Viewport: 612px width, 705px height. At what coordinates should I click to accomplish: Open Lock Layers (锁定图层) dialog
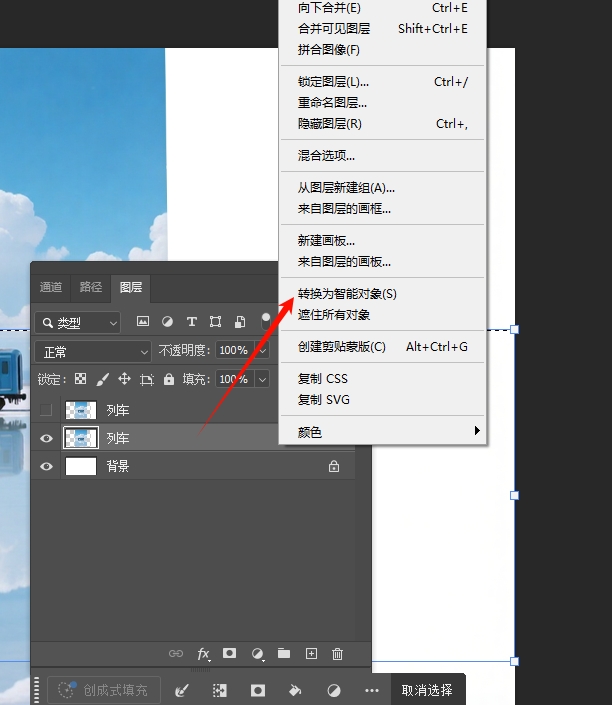click(x=382, y=82)
